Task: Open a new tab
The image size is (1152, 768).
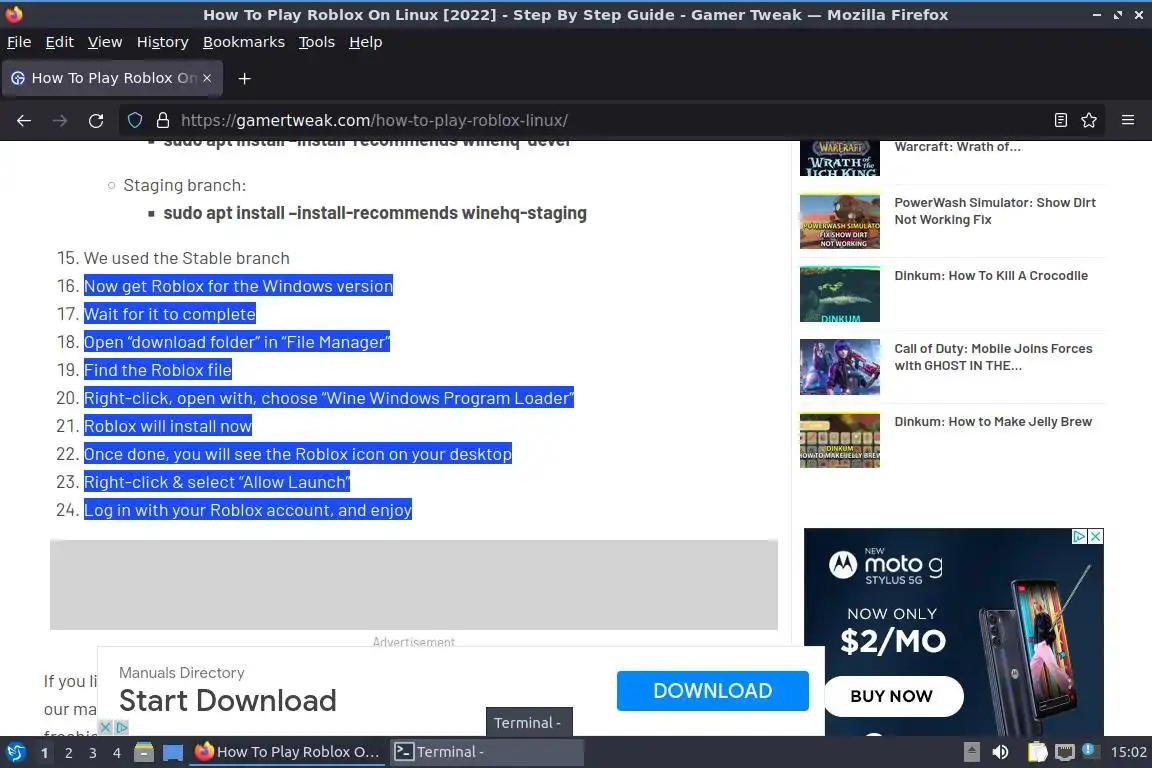Action: (x=245, y=79)
